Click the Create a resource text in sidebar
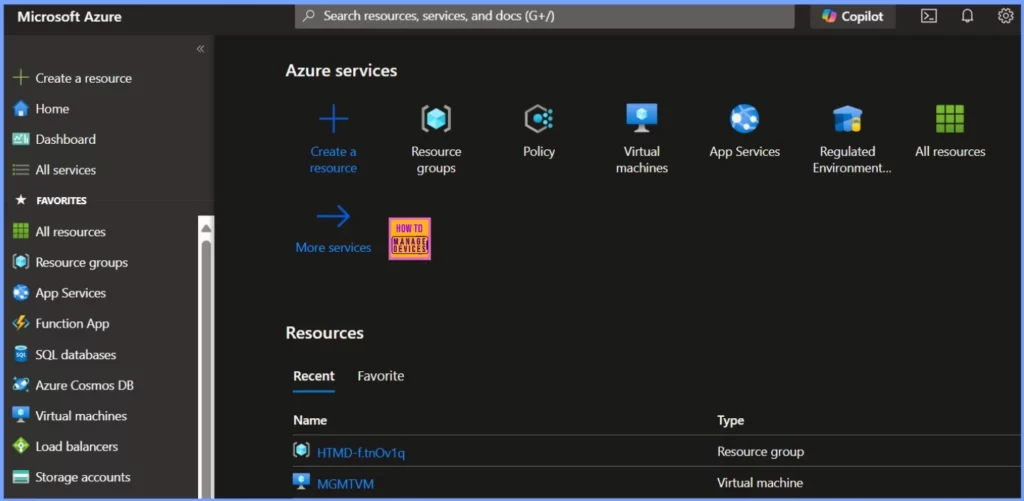 pyautogui.click(x=84, y=78)
